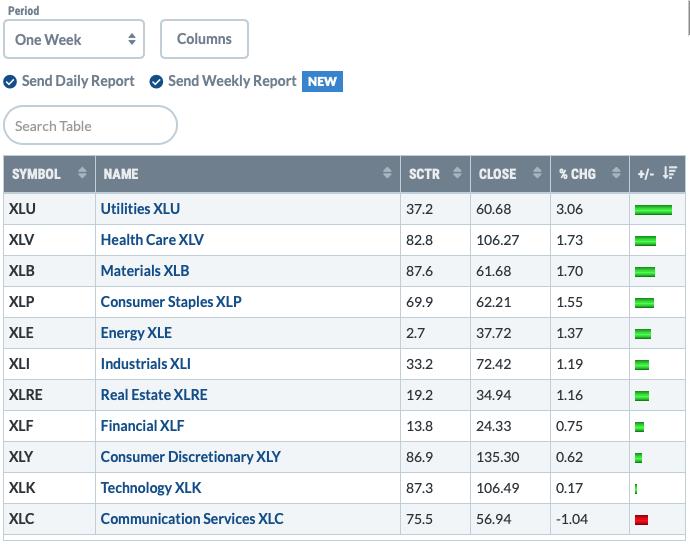Click the Period dropdown up-down arrows
The width and height of the screenshot is (690, 545).
[132, 39]
